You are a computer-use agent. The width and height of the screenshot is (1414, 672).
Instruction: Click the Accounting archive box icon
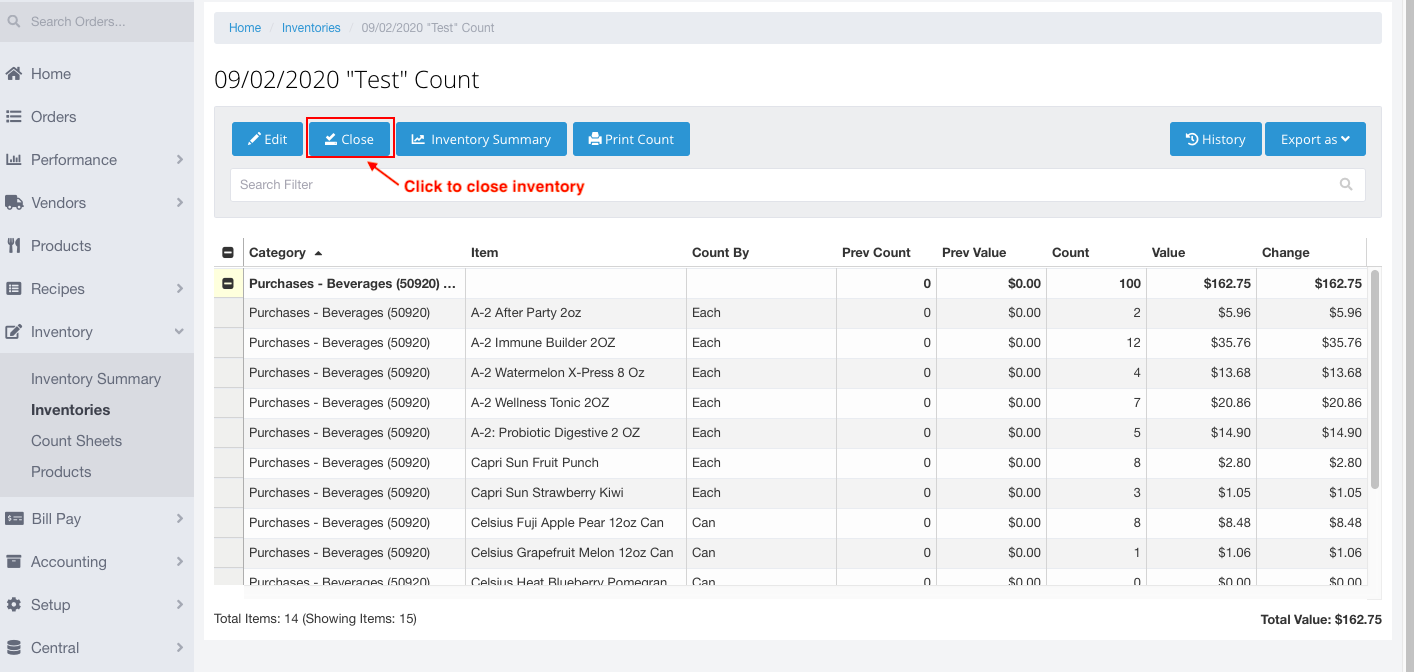(x=14, y=562)
